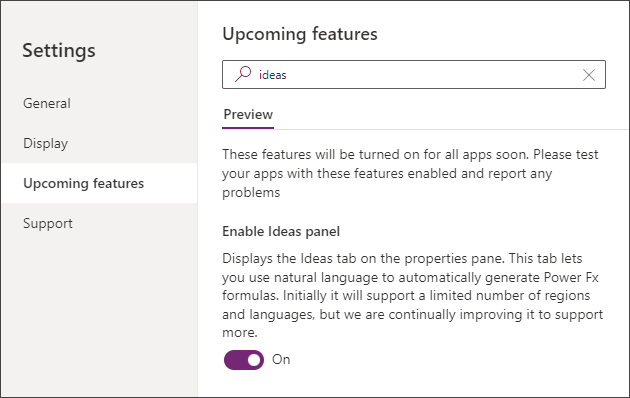The width and height of the screenshot is (630, 398).
Task: Select Upcoming features in the sidebar
Action: tap(99, 183)
